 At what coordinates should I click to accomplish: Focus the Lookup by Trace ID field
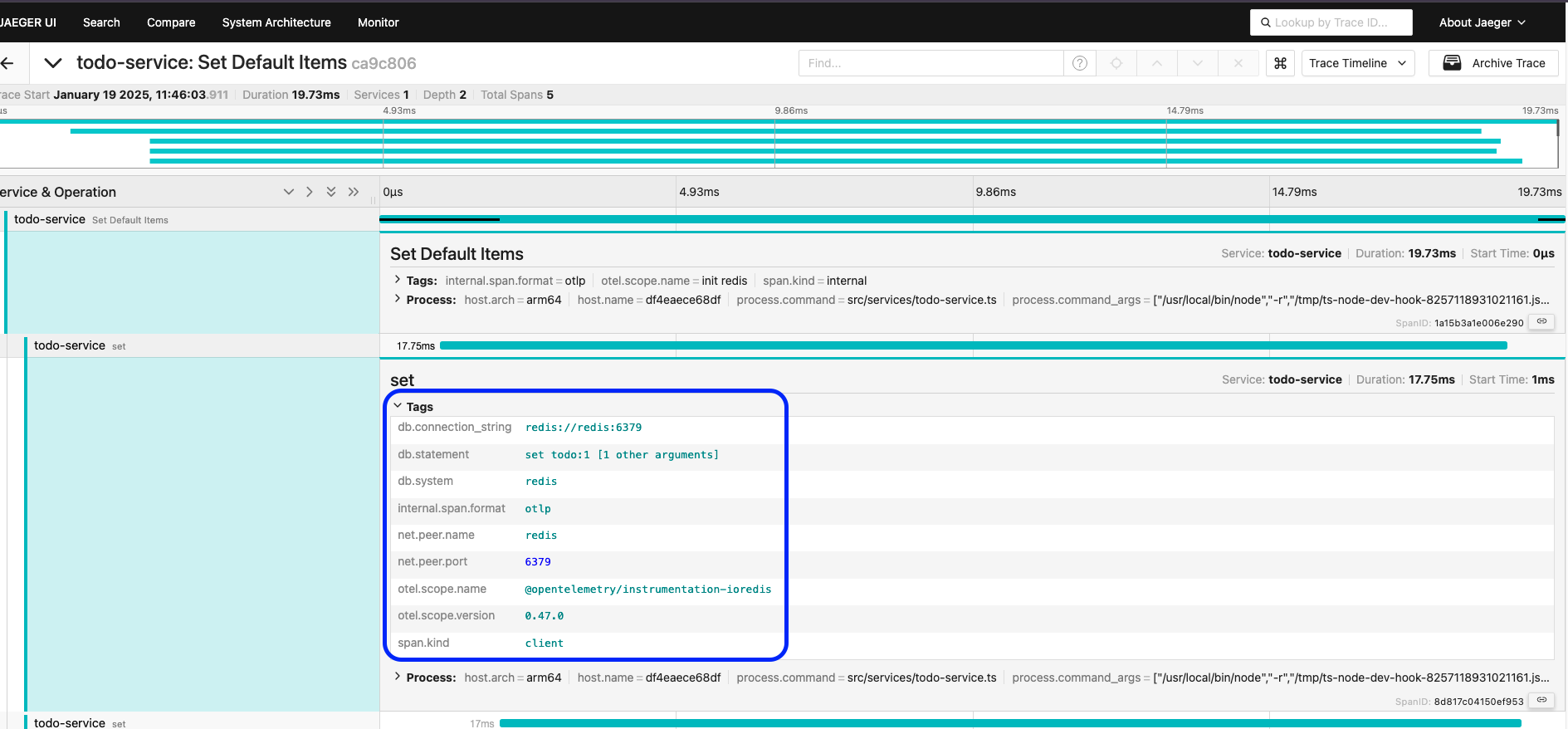click(x=1331, y=22)
